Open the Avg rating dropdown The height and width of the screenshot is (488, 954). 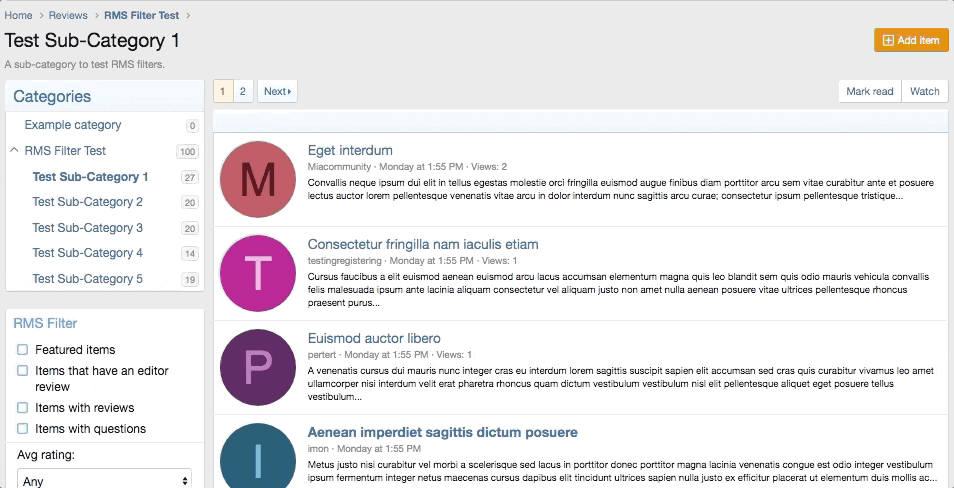coord(104,481)
